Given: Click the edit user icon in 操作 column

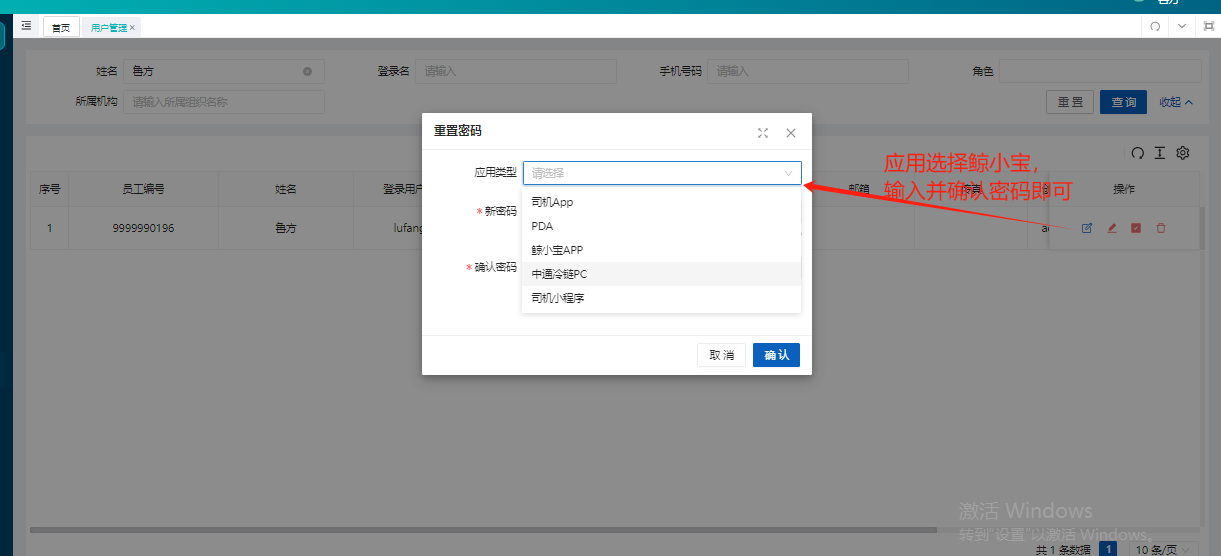Looking at the screenshot, I should [1086, 228].
